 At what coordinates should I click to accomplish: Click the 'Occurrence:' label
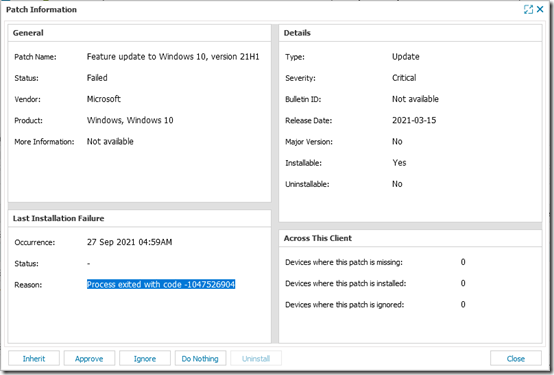click(35, 242)
